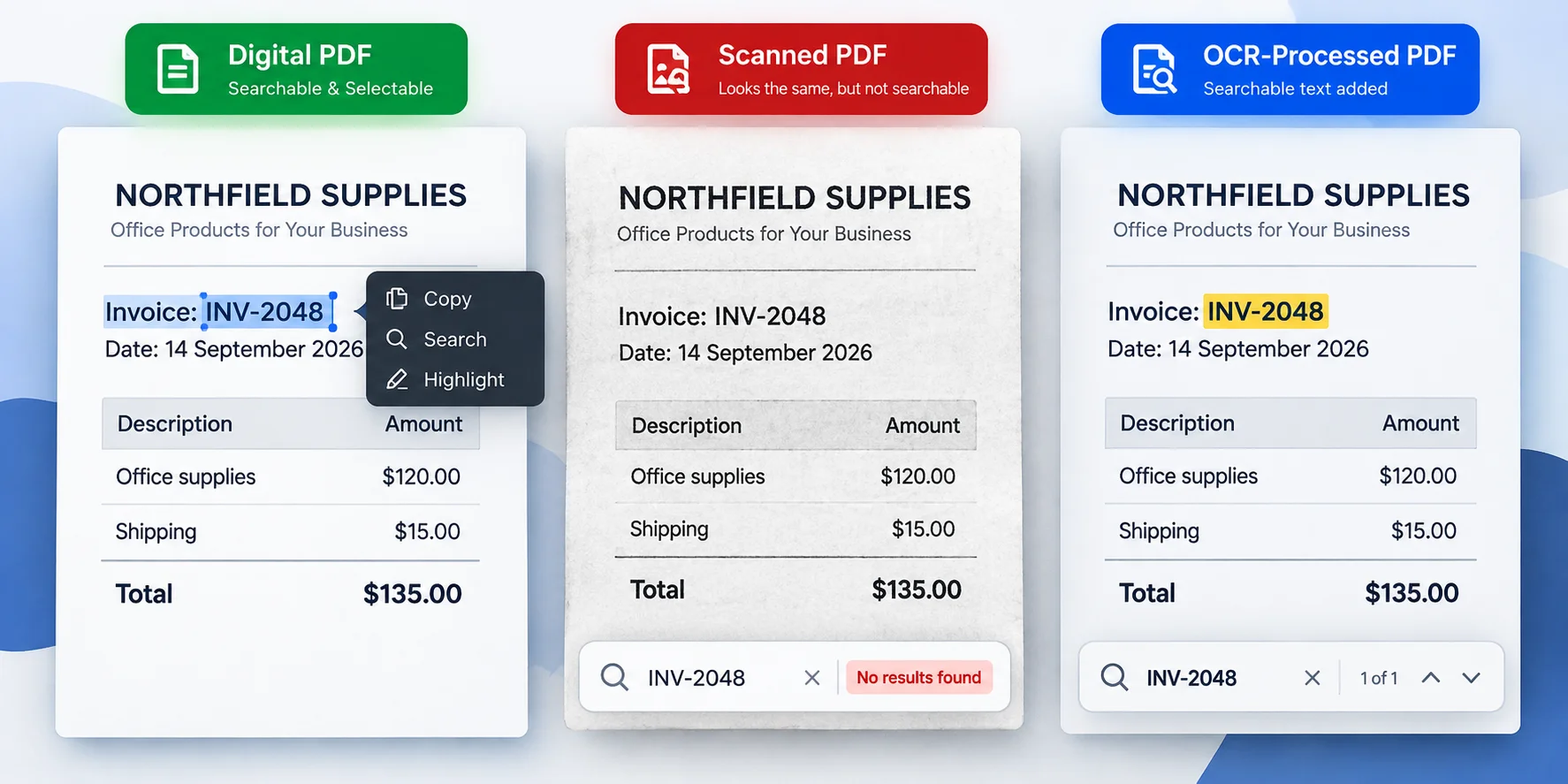The width and height of the screenshot is (1568, 784).
Task: Click the date line in the OCR-Processed PDF
Action: [x=1238, y=349]
